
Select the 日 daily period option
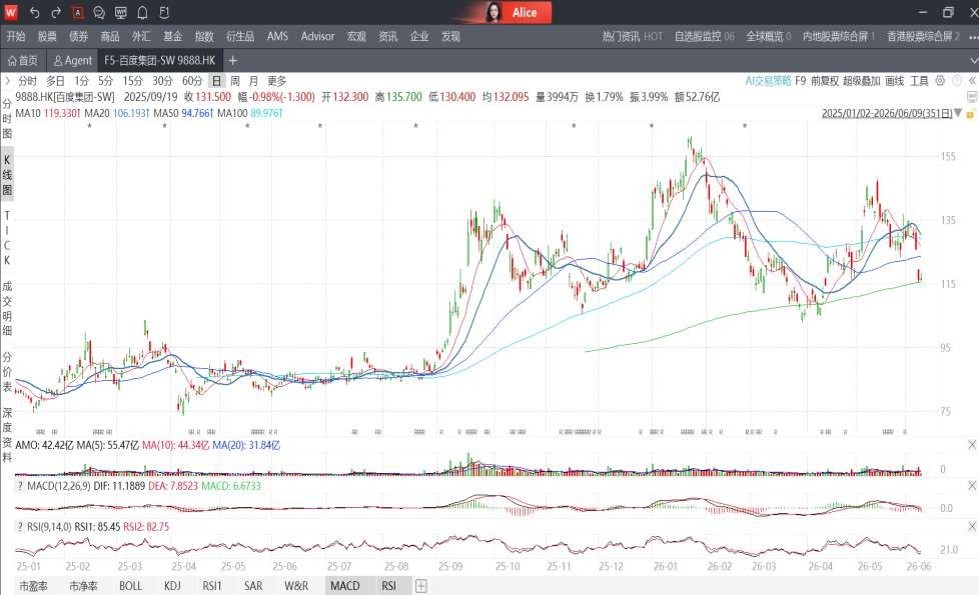[x=216, y=81]
